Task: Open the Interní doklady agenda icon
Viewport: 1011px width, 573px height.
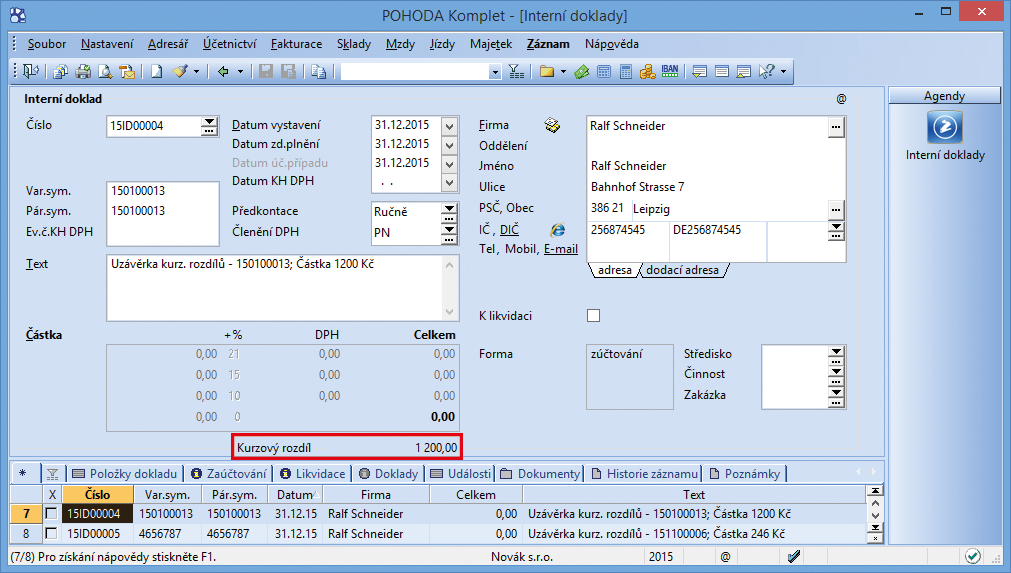Action: pyautogui.click(x=945, y=127)
